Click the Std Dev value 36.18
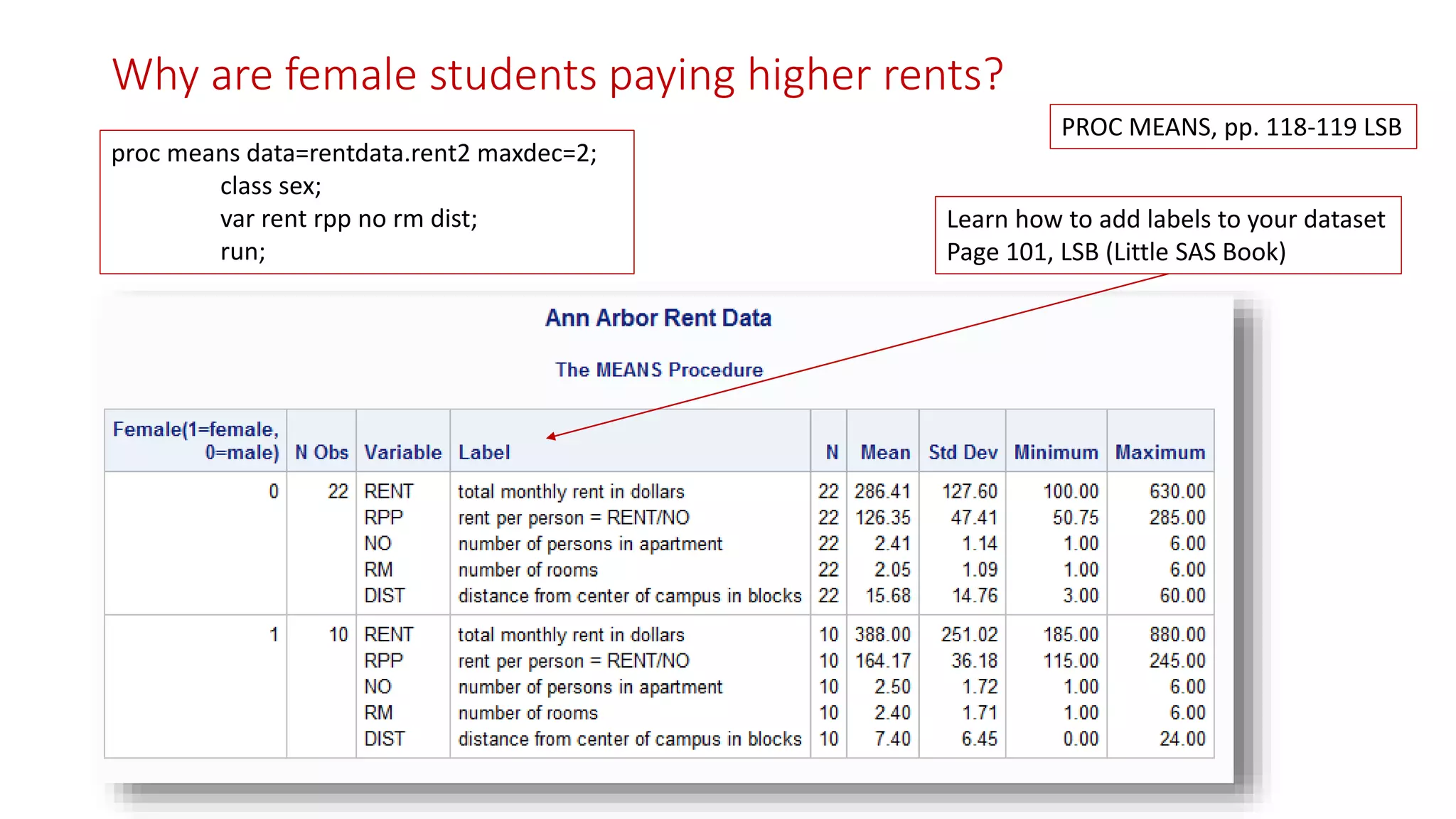 975,660
